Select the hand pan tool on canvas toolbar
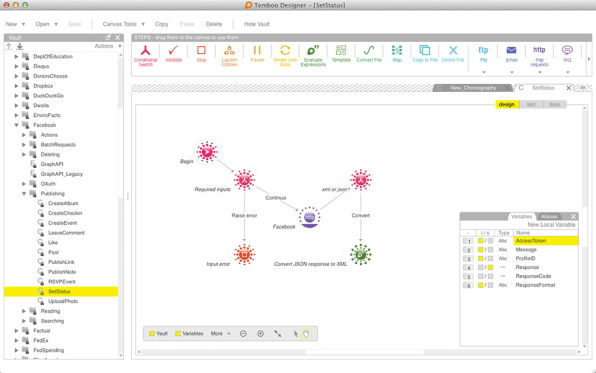The height and width of the screenshot is (373, 596). click(x=306, y=333)
